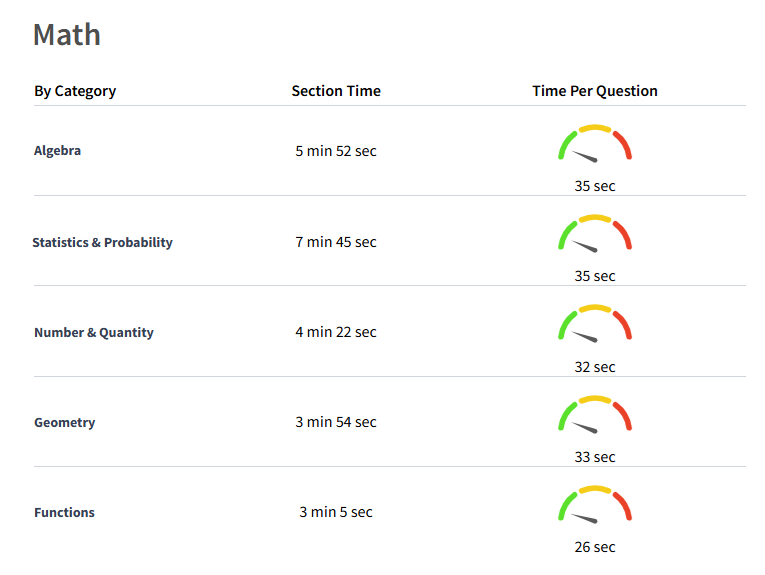Click the Number & Quantity gauge icon
The image size is (765, 575).
point(595,324)
